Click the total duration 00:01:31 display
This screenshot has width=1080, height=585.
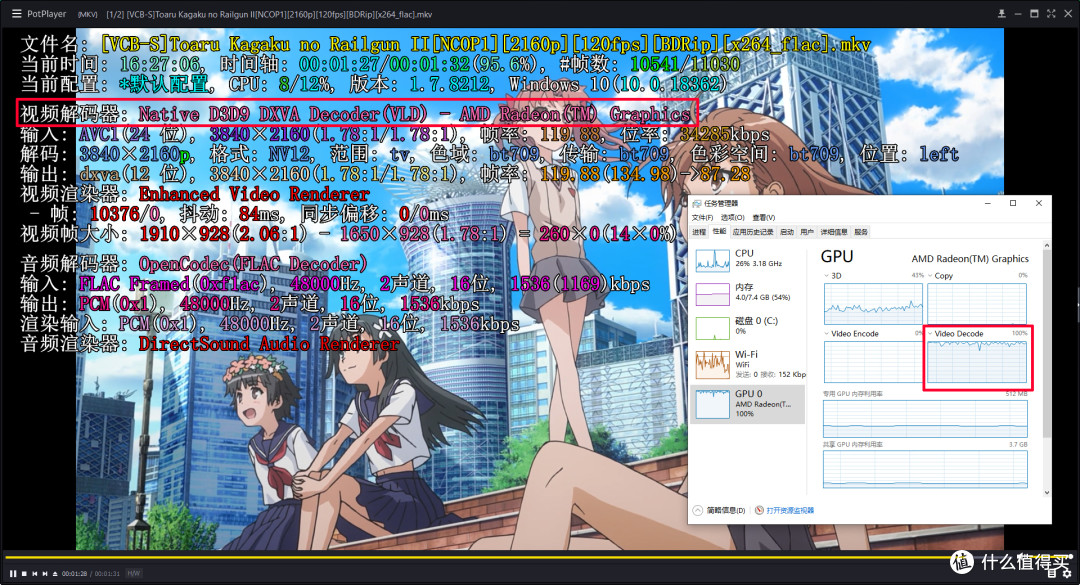click(107, 573)
